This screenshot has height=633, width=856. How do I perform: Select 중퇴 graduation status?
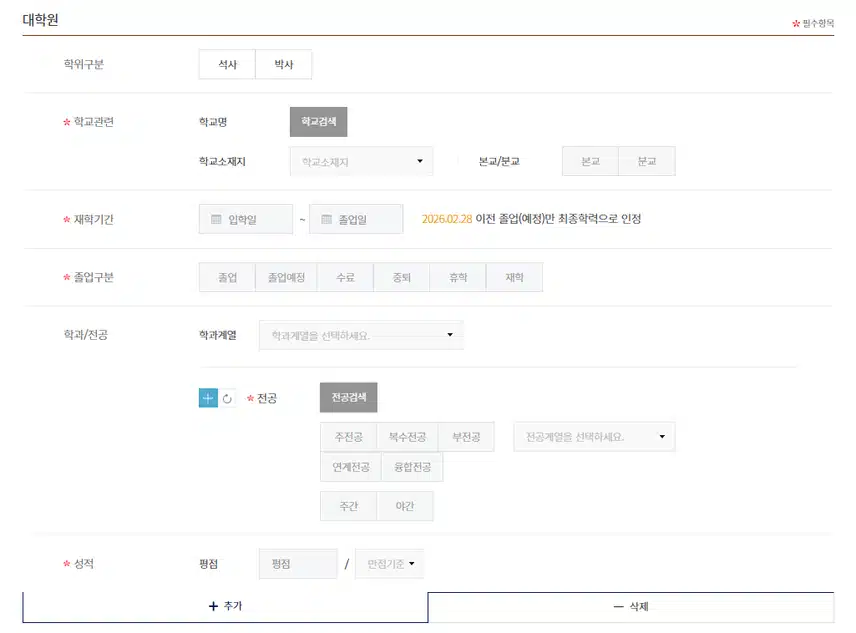[402, 277]
